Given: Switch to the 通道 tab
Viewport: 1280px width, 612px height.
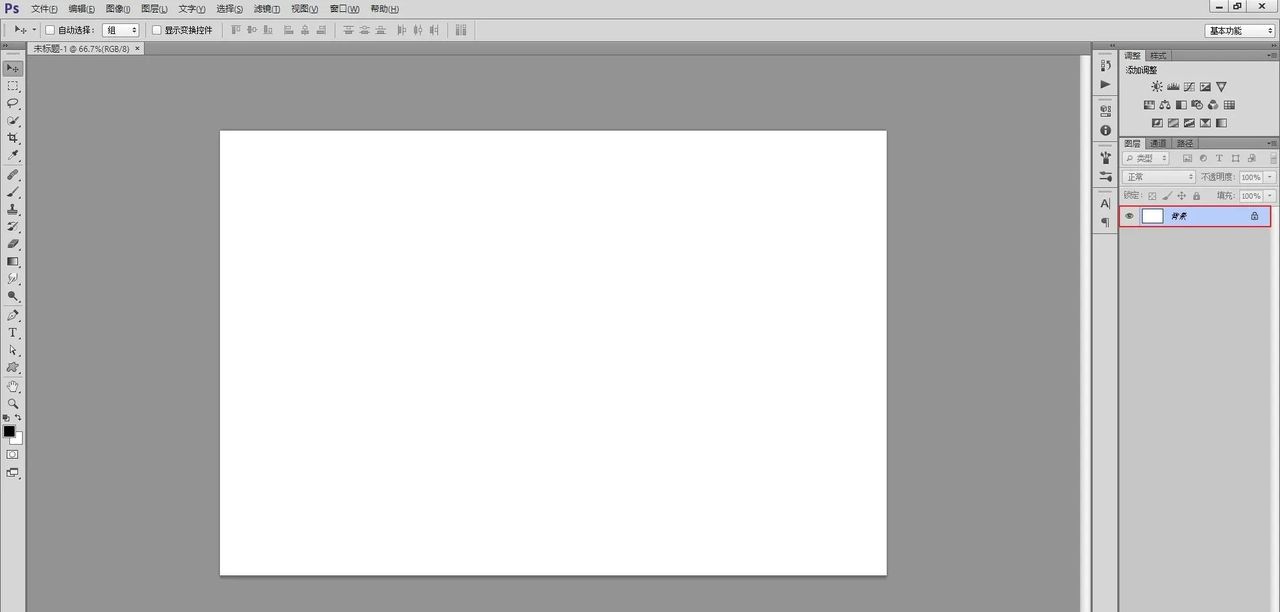Looking at the screenshot, I should [x=1158, y=144].
